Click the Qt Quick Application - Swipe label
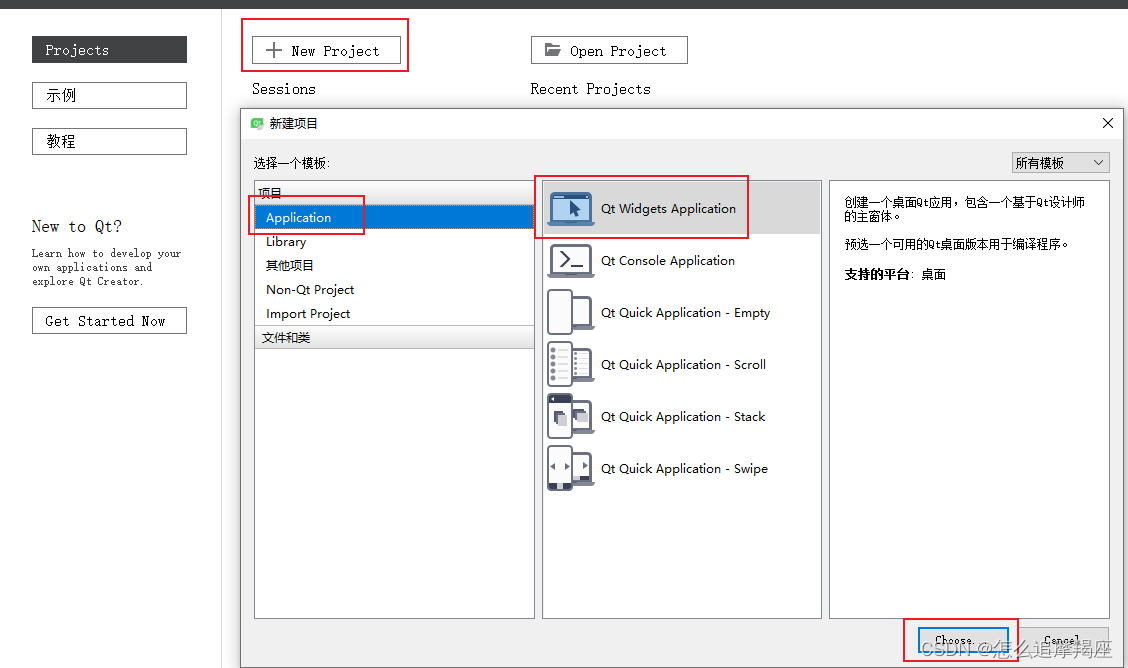This screenshot has width=1128, height=668. [684, 469]
